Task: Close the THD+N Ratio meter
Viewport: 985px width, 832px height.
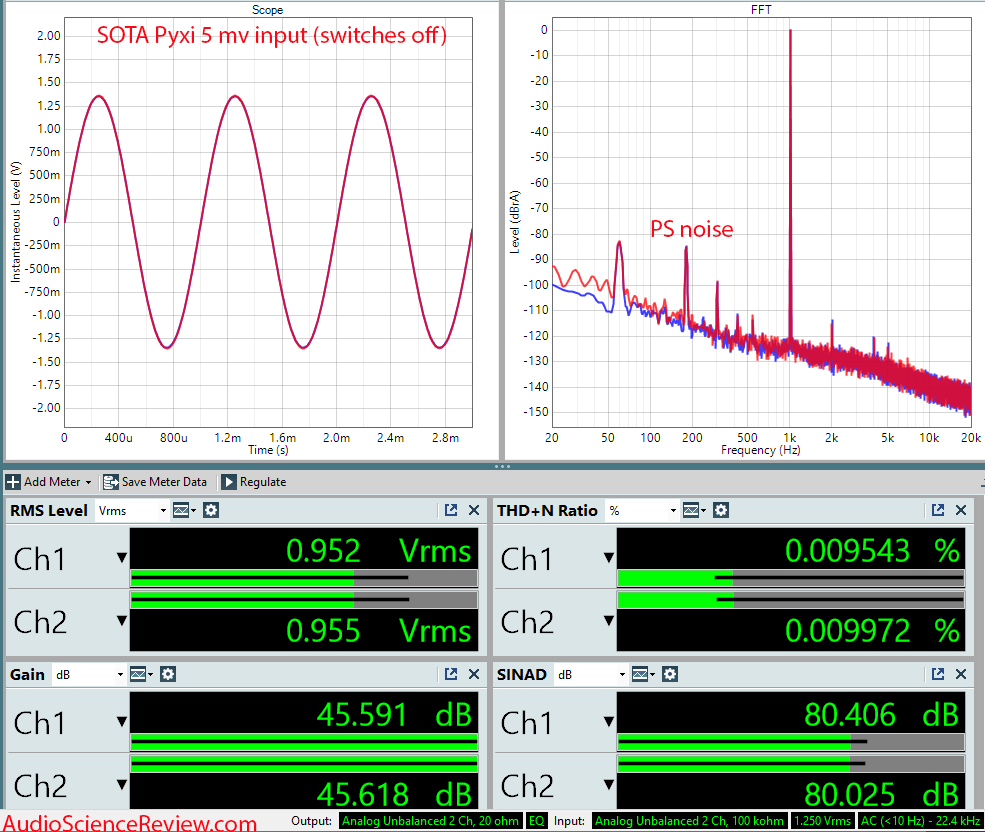Action: [x=961, y=510]
